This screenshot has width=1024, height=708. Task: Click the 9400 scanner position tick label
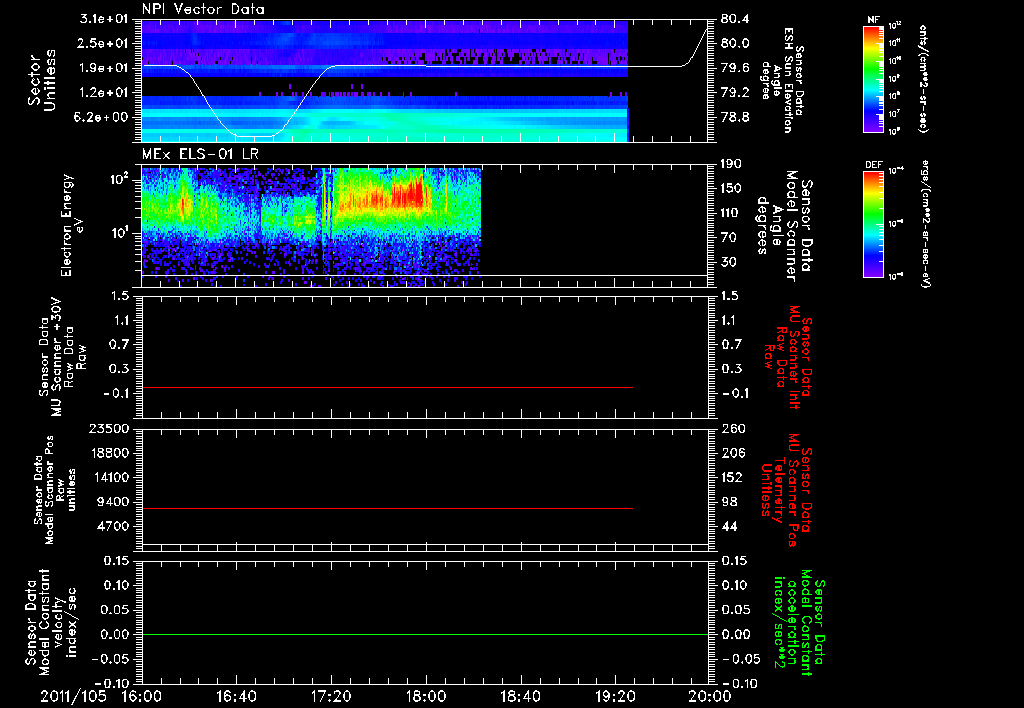[x=114, y=502]
